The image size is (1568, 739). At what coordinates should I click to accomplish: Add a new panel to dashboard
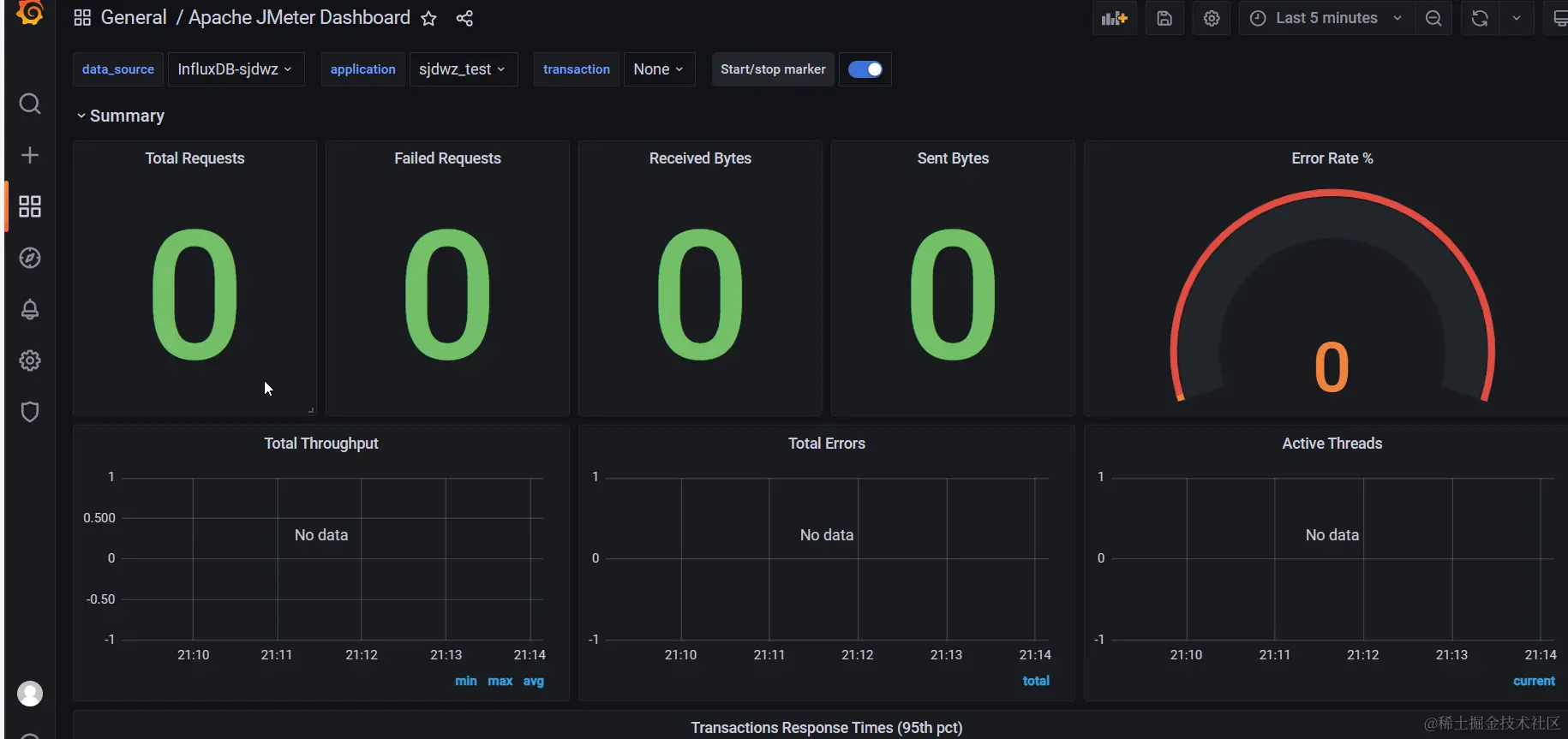pyautogui.click(x=1114, y=18)
